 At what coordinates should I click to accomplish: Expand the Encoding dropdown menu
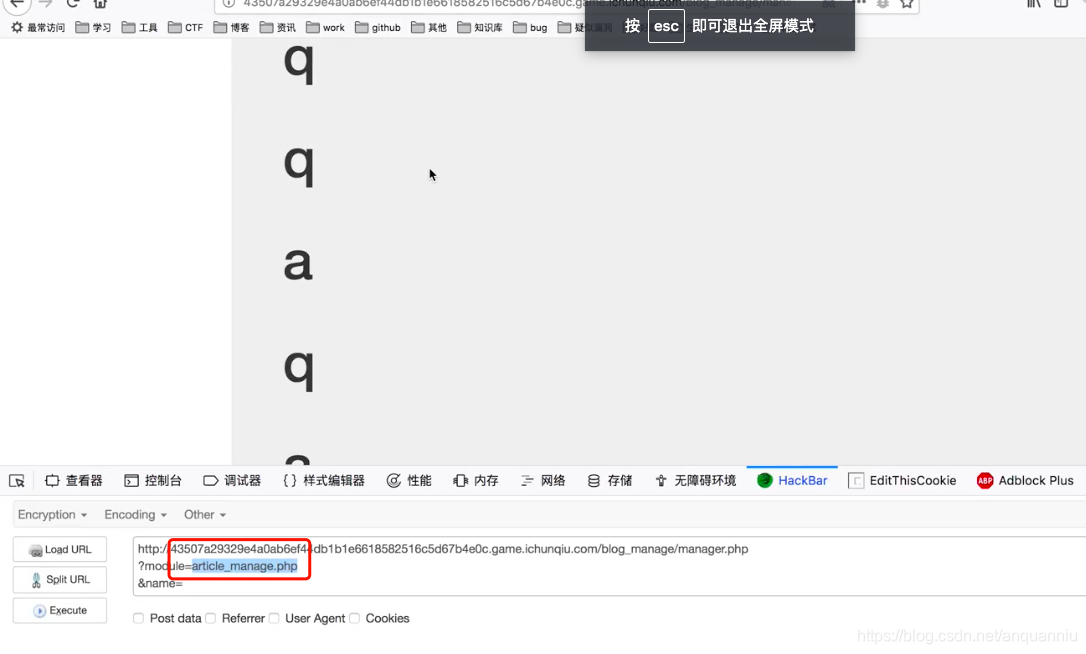click(x=135, y=515)
